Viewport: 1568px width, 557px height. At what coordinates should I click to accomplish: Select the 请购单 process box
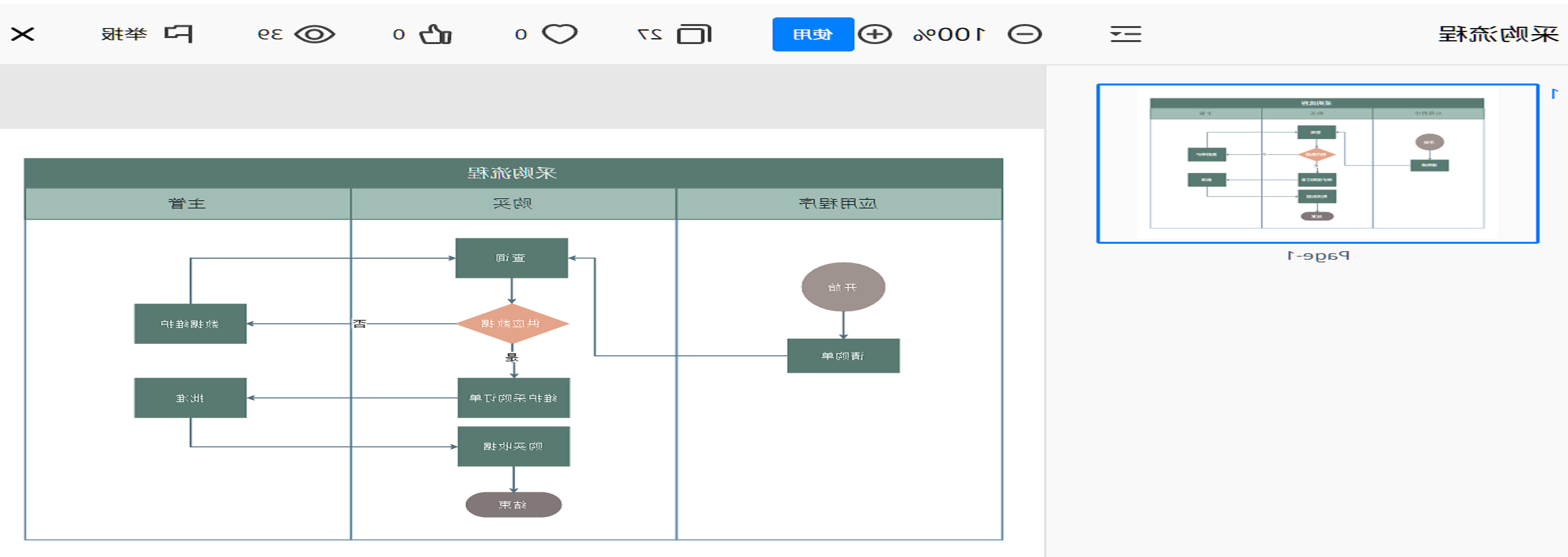[x=843, y=356]
